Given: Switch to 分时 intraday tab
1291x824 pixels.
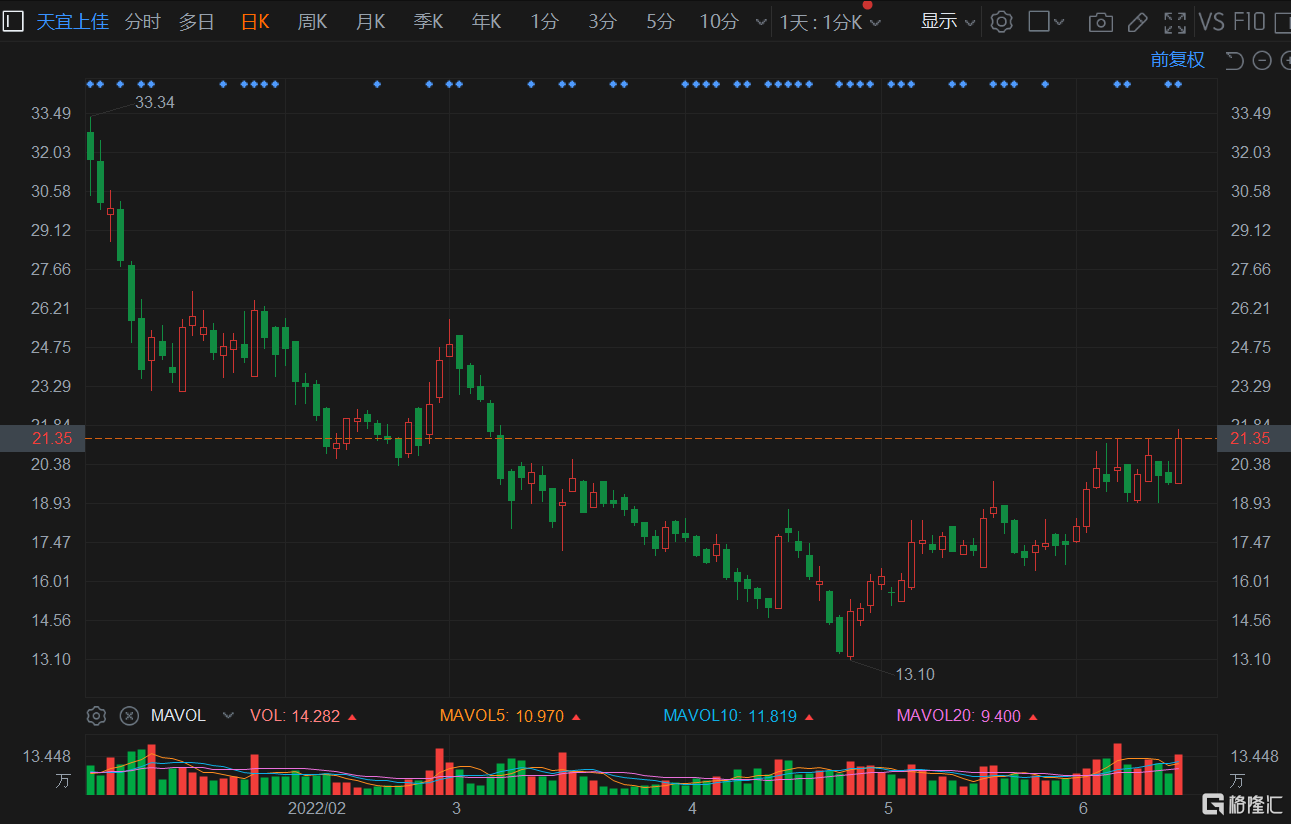Looking at the screenshot, I should [x=142, y=22].
